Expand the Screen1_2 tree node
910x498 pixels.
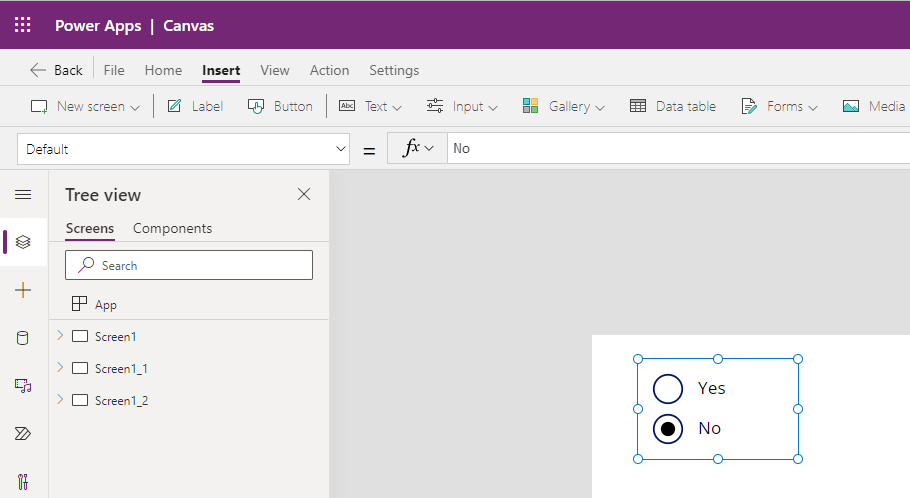tap(60, 399)
